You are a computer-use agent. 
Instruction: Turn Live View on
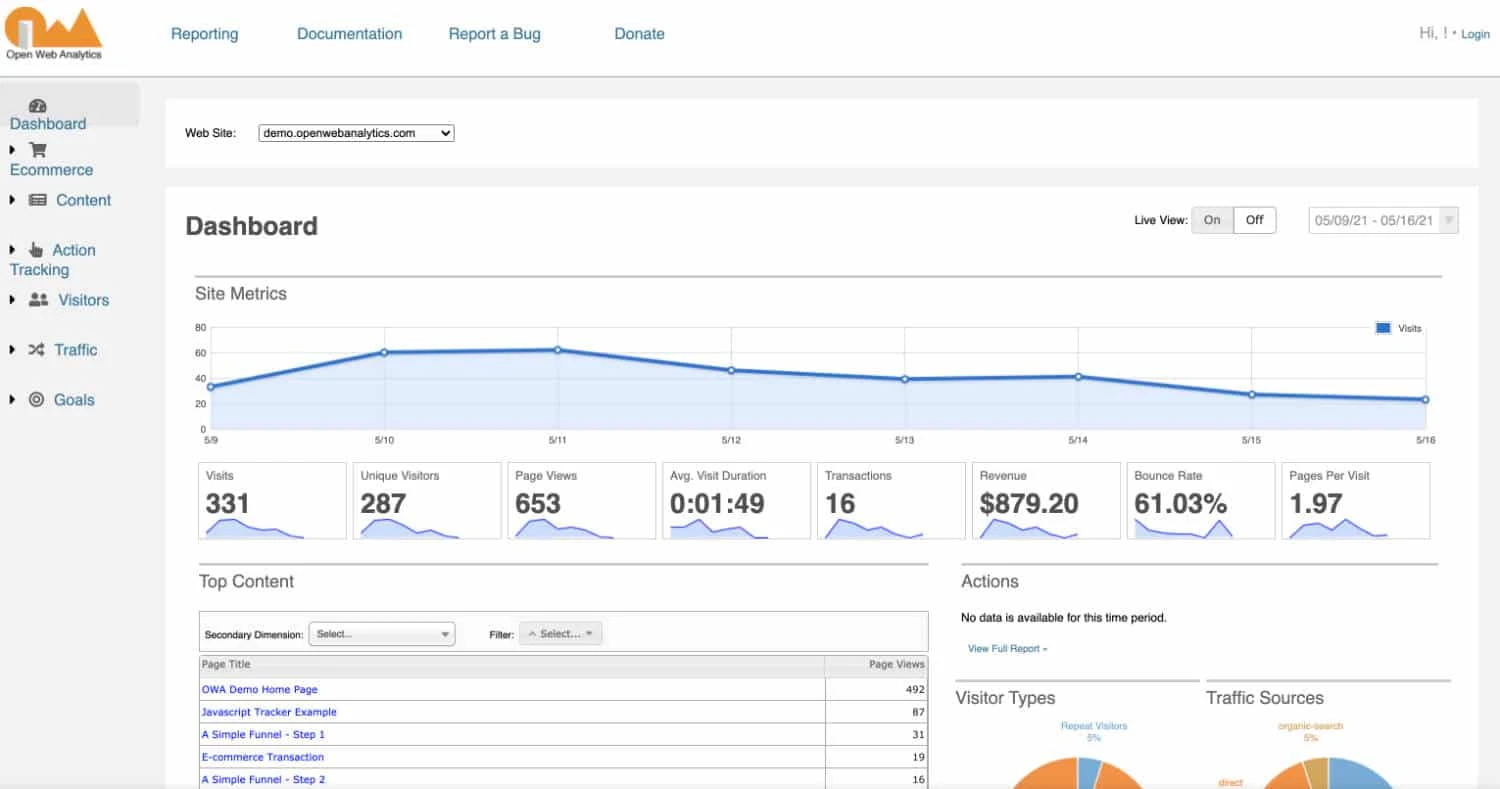coord(1212,220)
